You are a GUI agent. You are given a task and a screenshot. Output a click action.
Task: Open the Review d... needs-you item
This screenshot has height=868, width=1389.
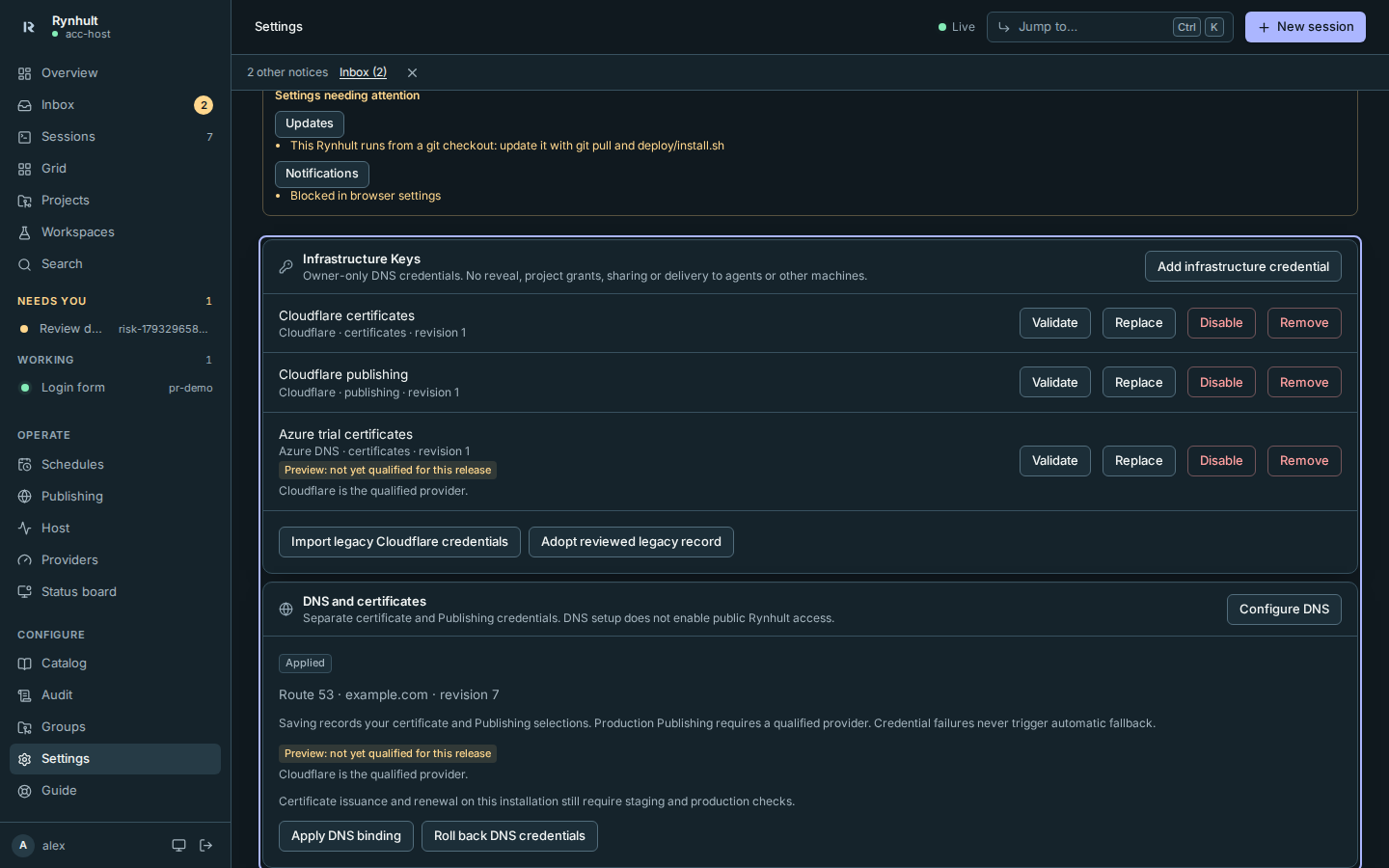(115, 329)
